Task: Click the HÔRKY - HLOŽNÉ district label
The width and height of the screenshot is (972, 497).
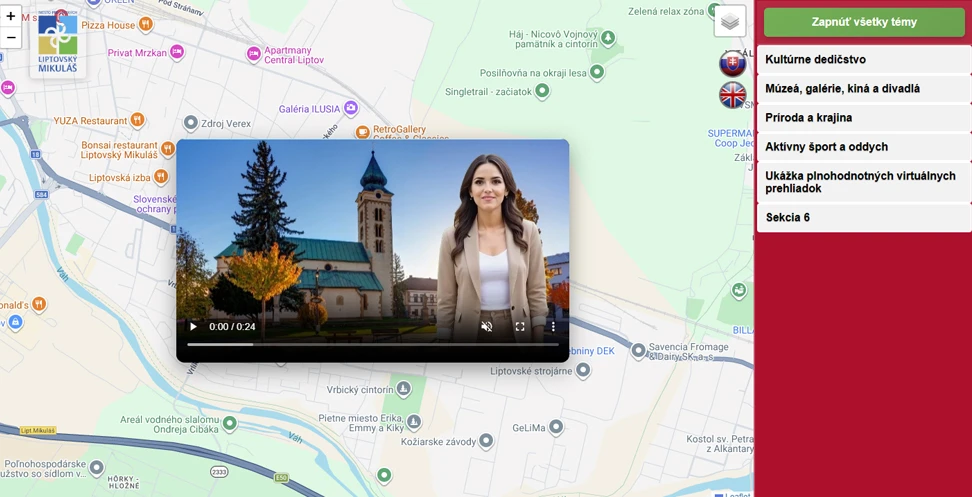Action: (123, 482)
